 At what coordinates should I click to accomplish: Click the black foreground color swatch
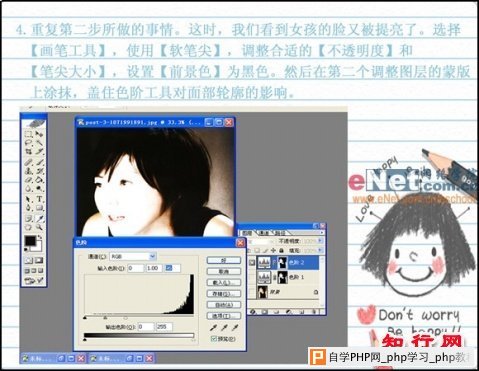[x=30, y=241]
